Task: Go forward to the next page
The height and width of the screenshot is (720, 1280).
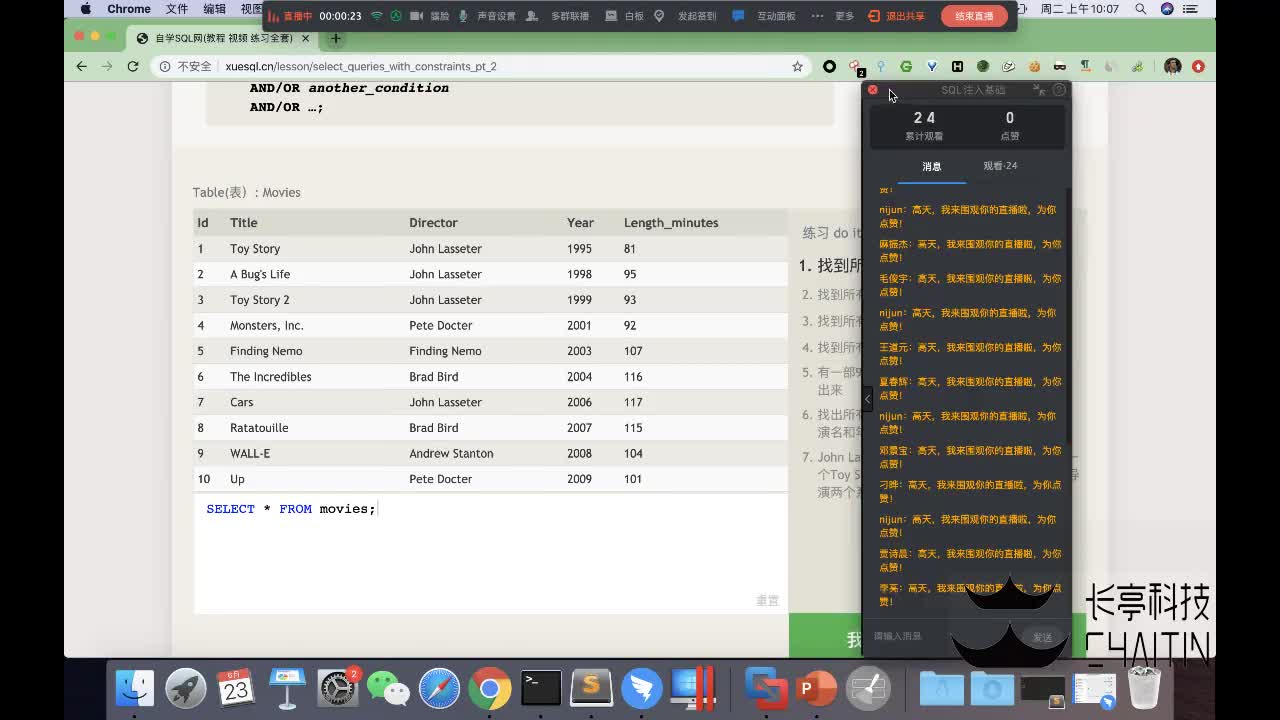Action: [x=108, y=66]
